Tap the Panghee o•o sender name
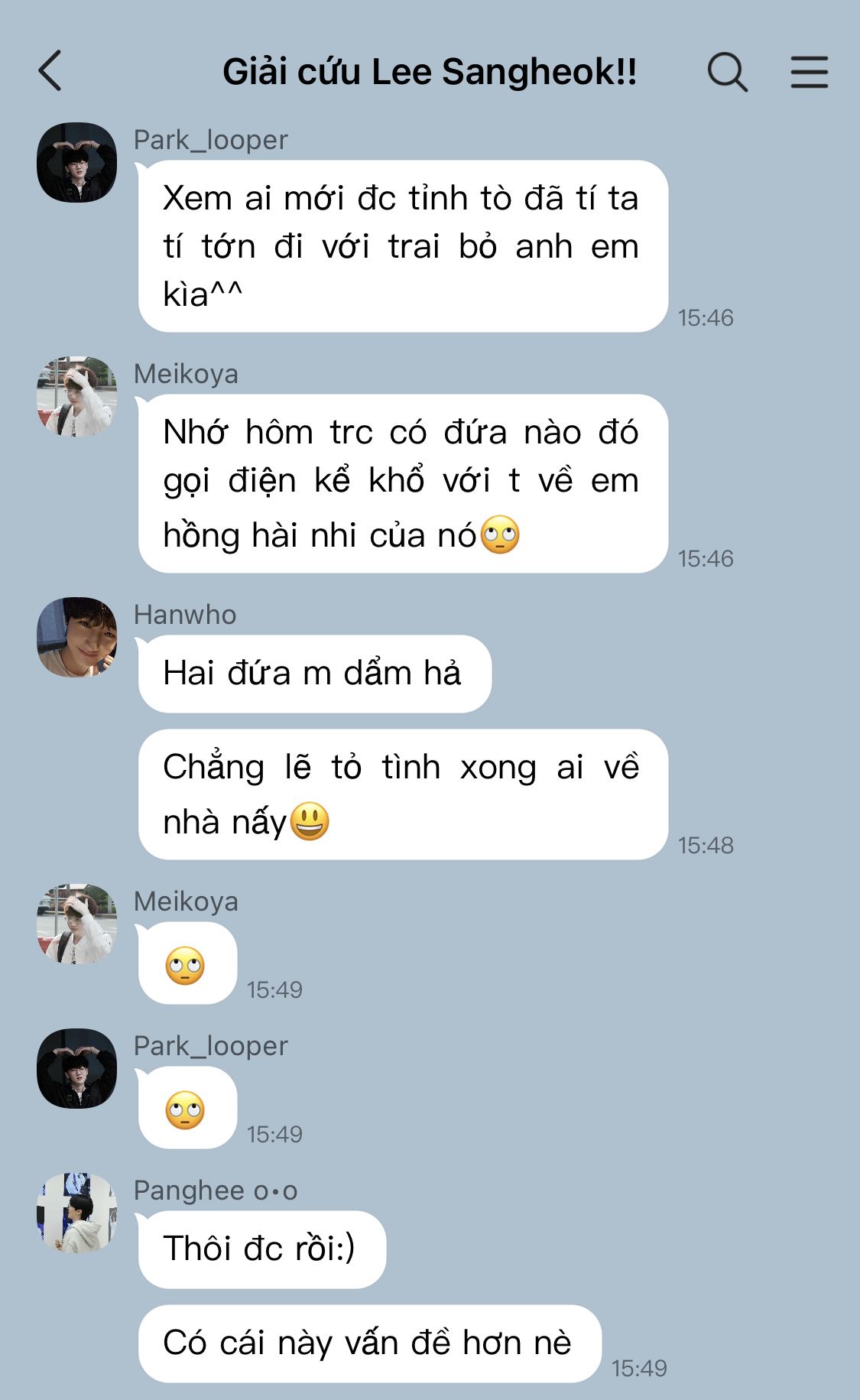The width and height of the screenshot is (860, 1400). [x=216, y=1190]
